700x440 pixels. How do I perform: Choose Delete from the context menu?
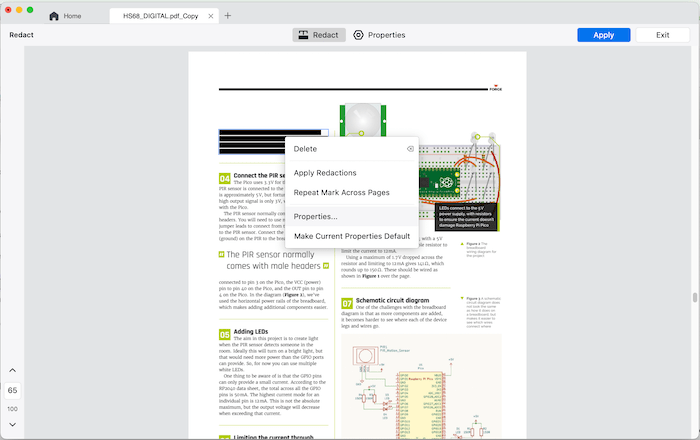point(305,149)
